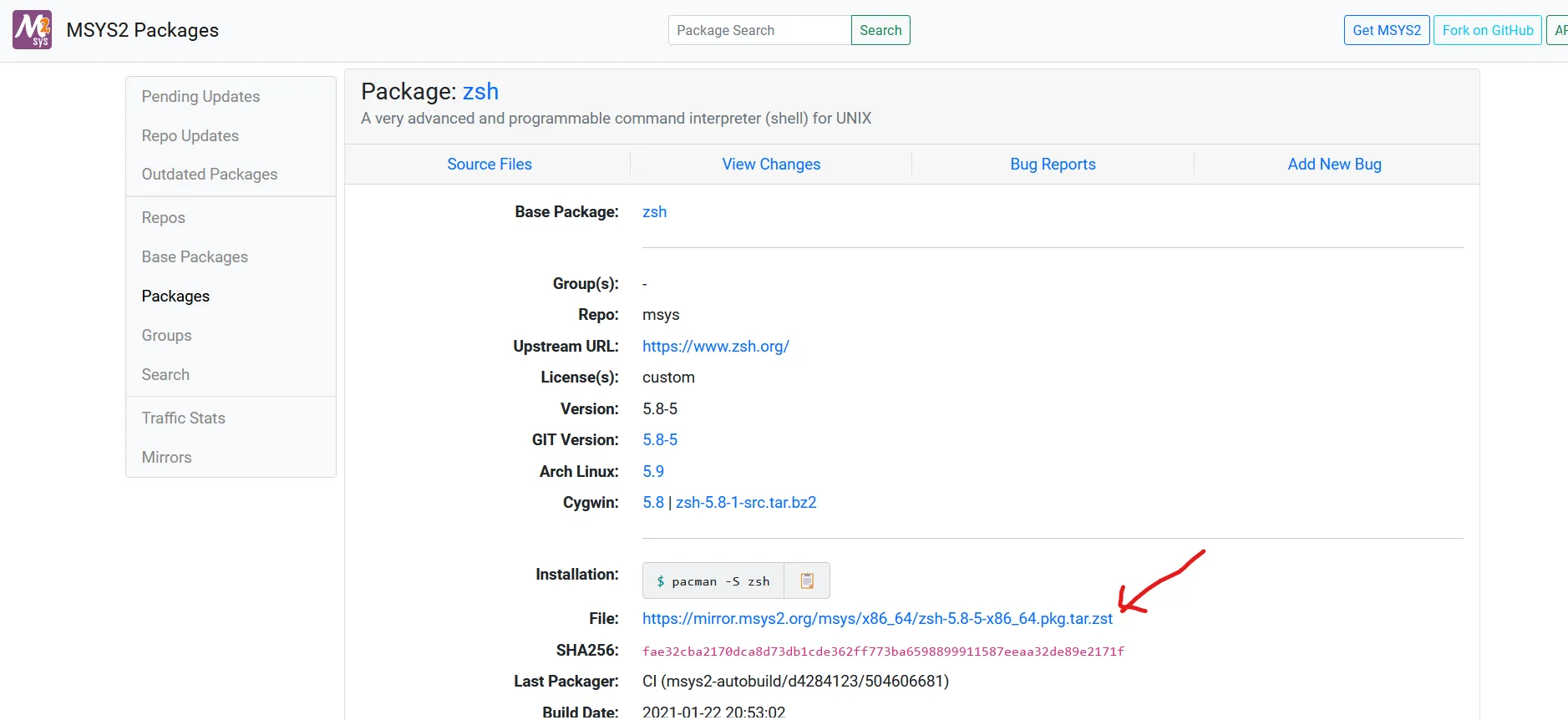
Task: Open the Get MSYS2 button
Action: pos(1387,30)
